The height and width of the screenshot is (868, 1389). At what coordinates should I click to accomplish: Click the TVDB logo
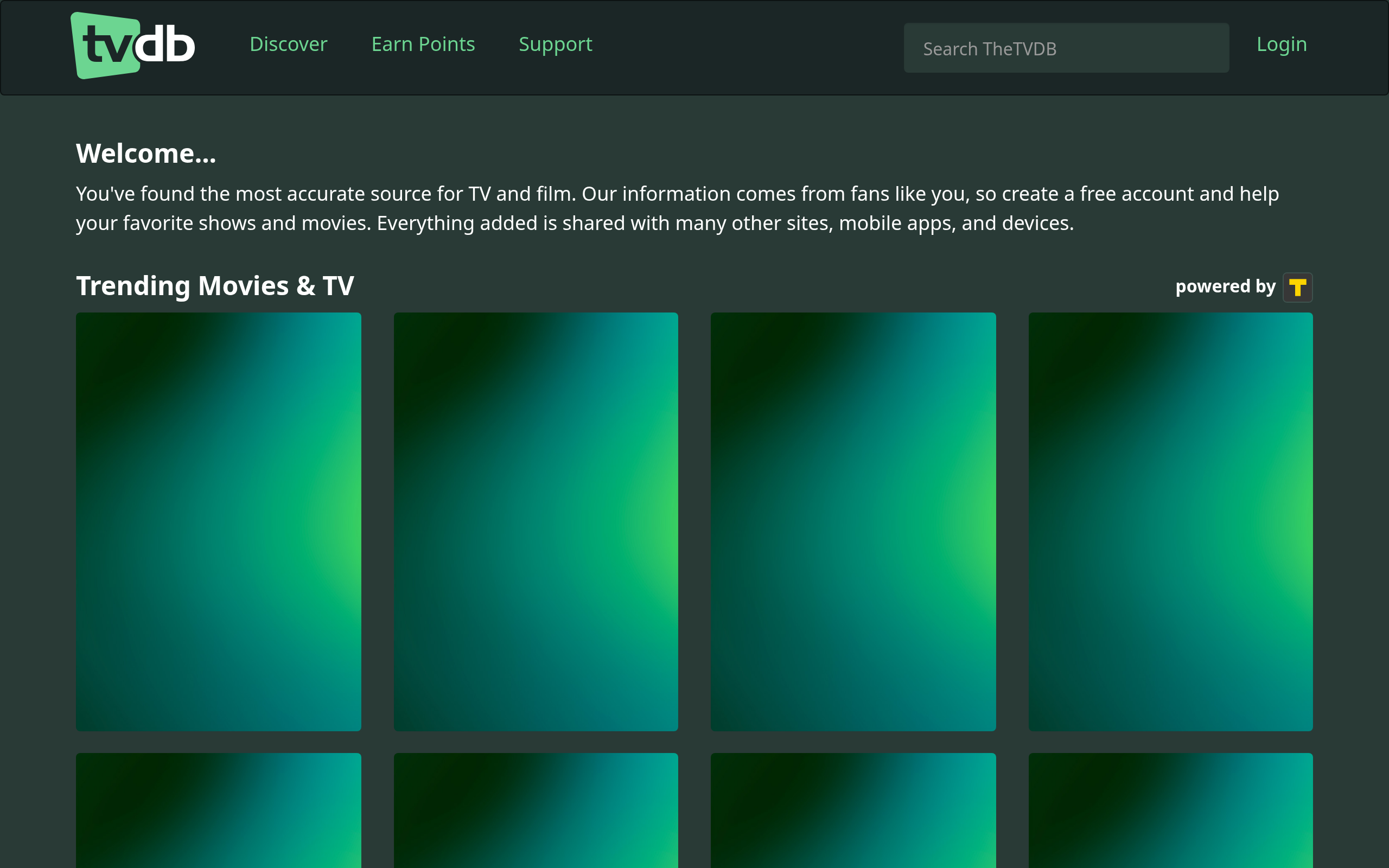(x=132, y=46)
